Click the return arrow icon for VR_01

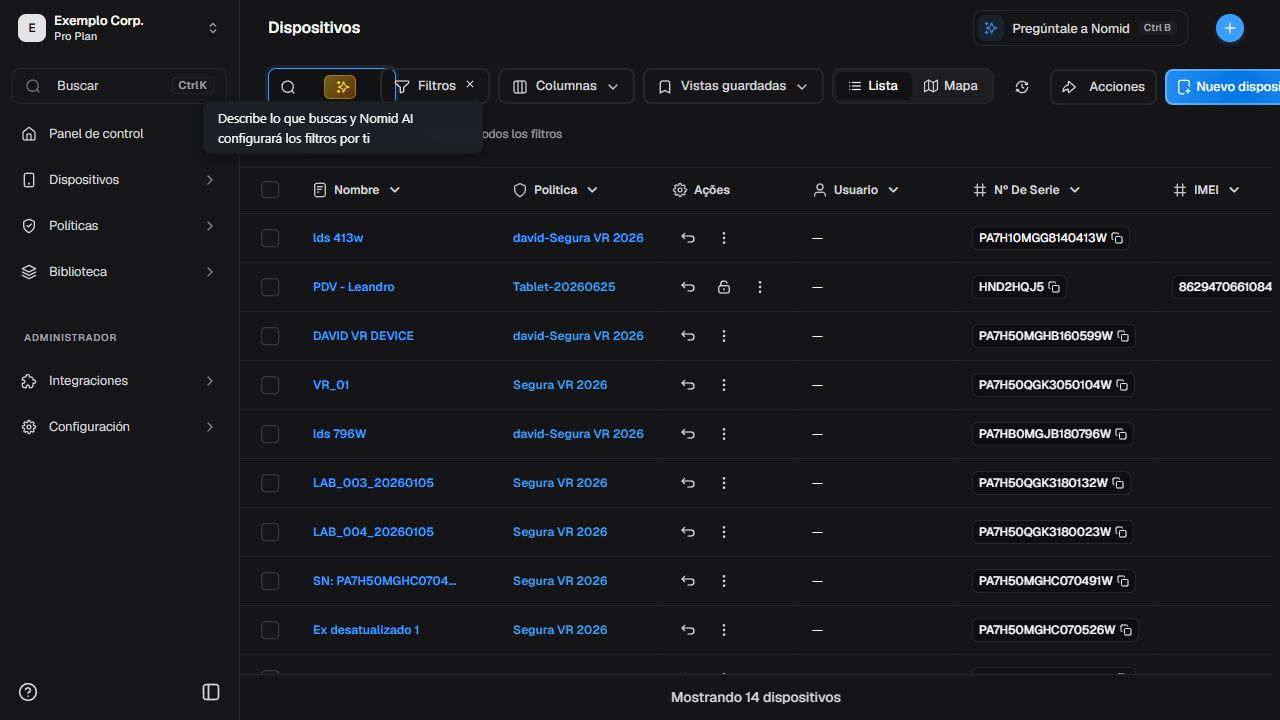click(688, 385)
